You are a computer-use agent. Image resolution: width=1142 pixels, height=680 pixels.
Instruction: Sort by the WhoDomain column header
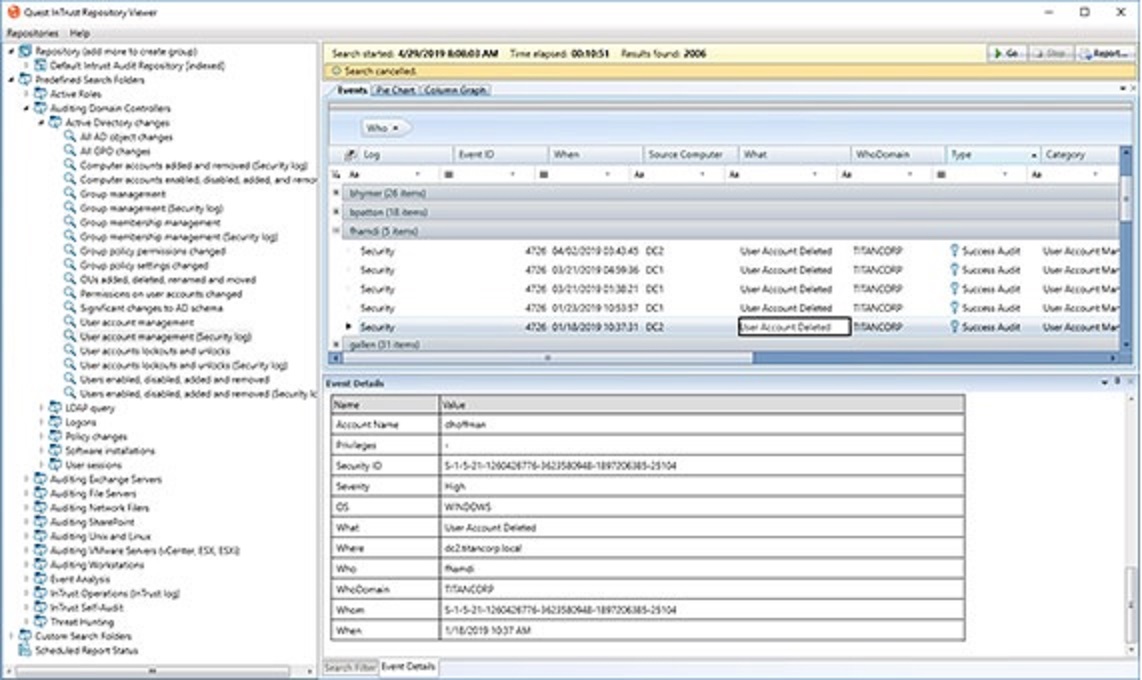897,154
